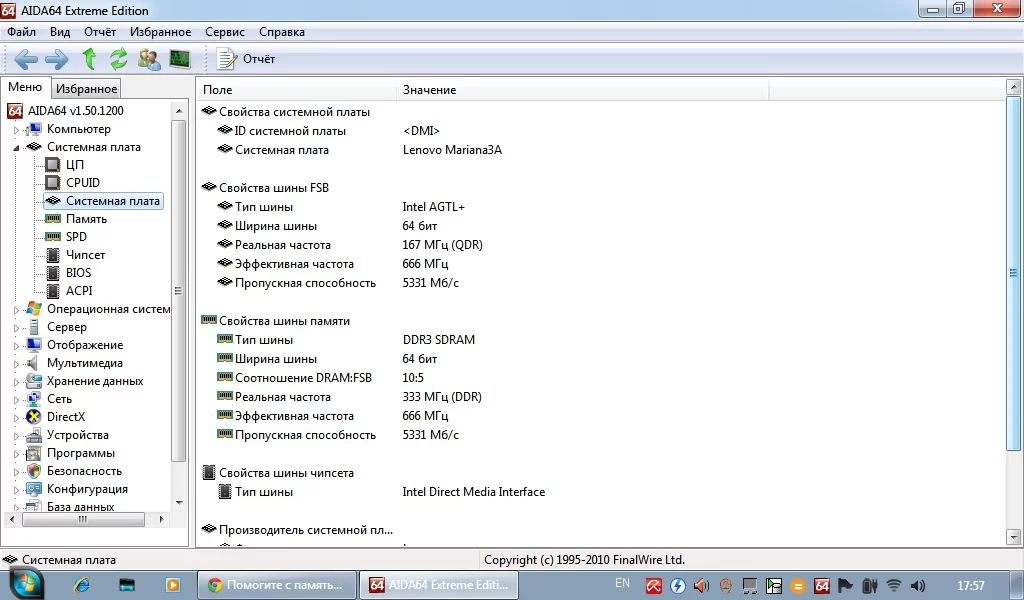The image size is (1024, 600).
Task: Open the Windows Start button
Action: pyautogui.click(x=25, y=585)
